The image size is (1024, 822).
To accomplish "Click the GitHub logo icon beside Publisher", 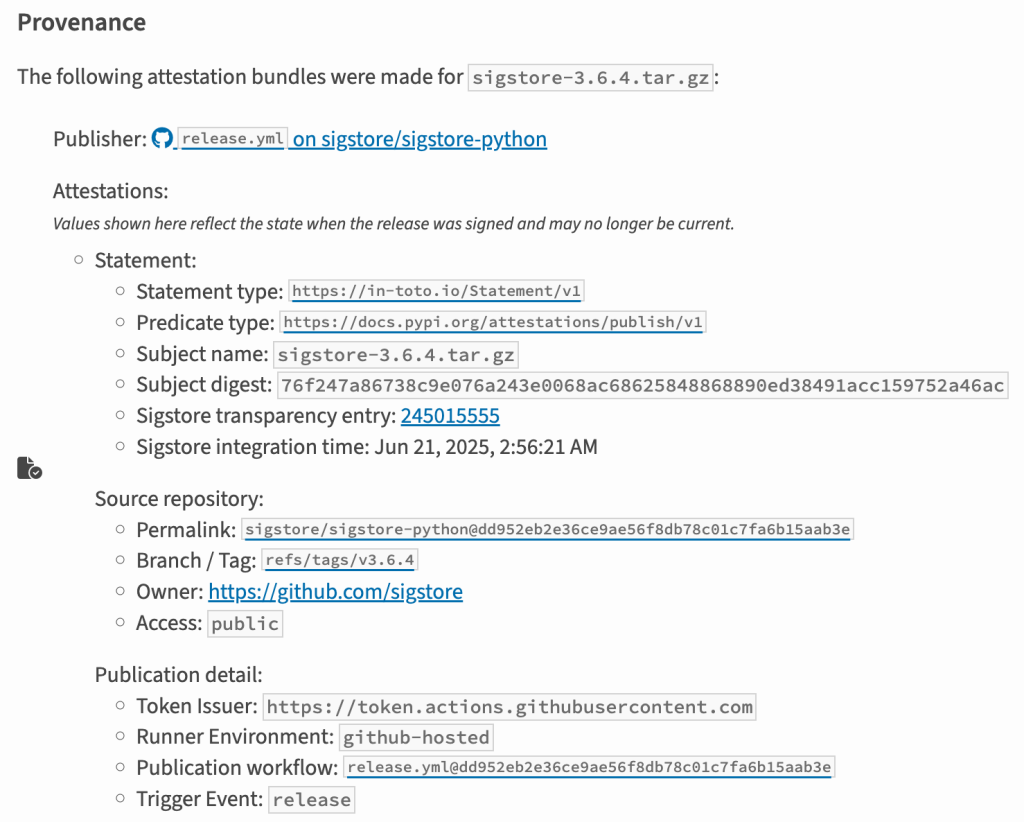I will [162, 139].
